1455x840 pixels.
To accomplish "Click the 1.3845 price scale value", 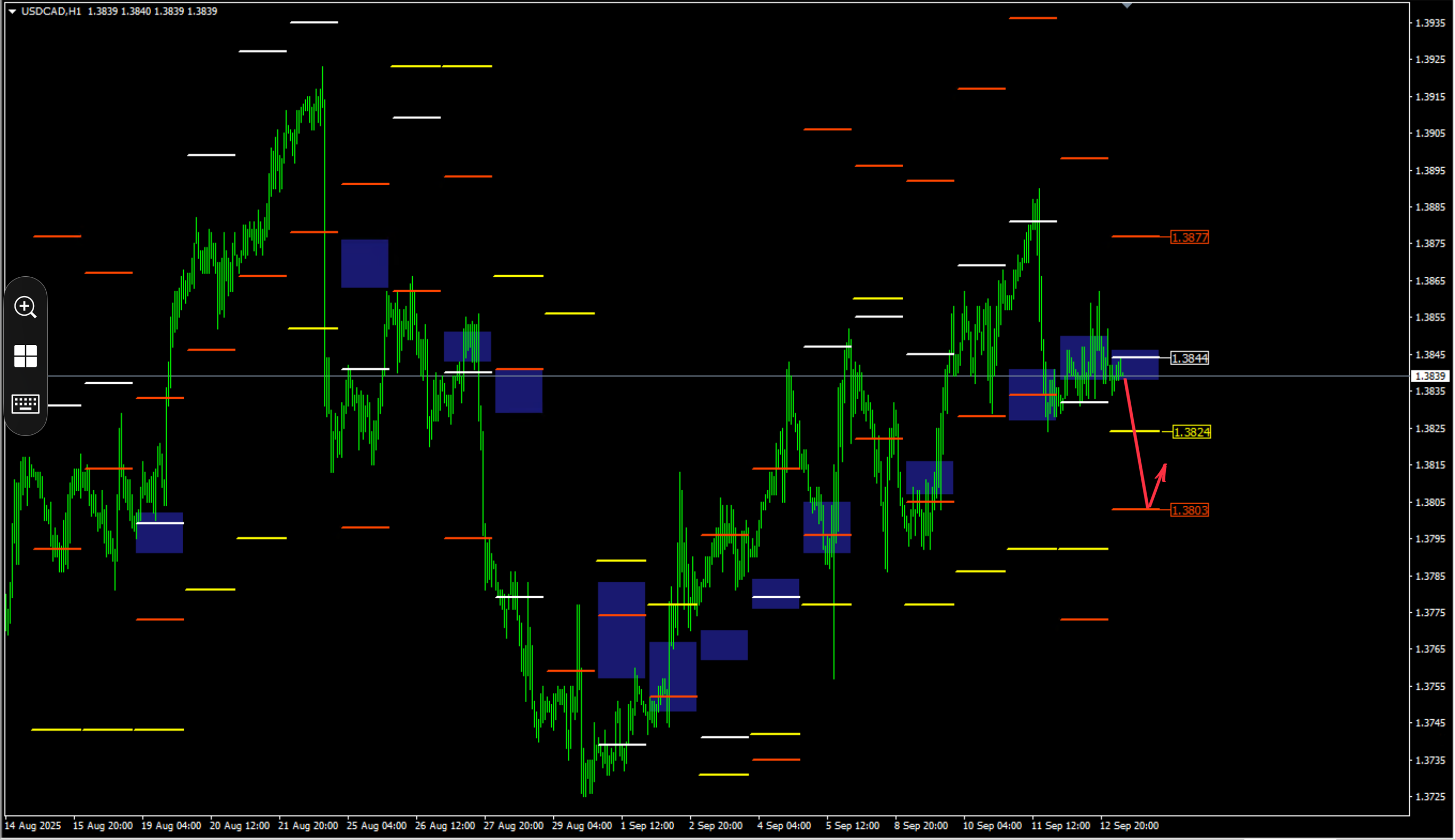I will click(x=1430, y=355).
